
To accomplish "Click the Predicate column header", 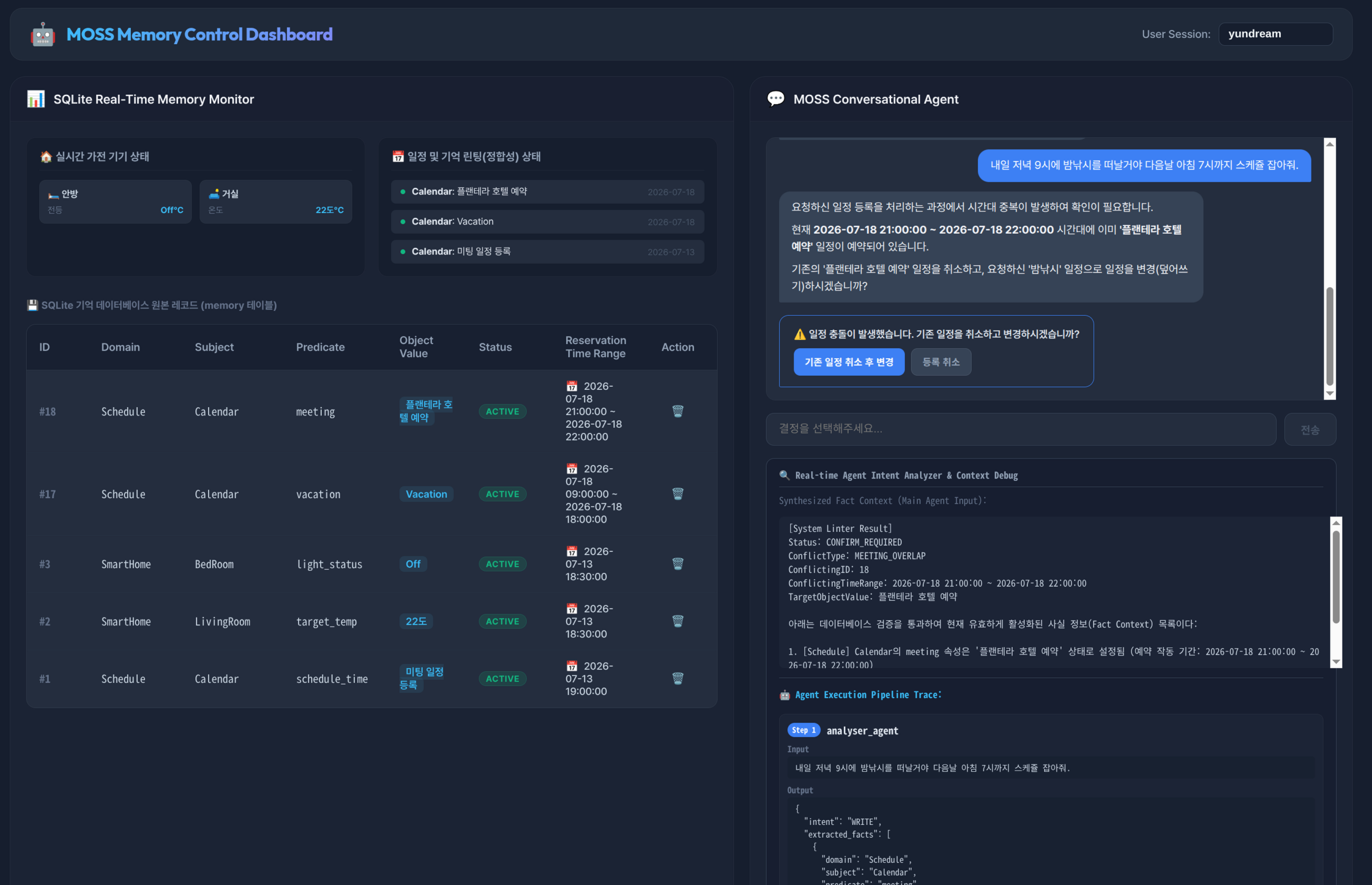I will 320,347.
